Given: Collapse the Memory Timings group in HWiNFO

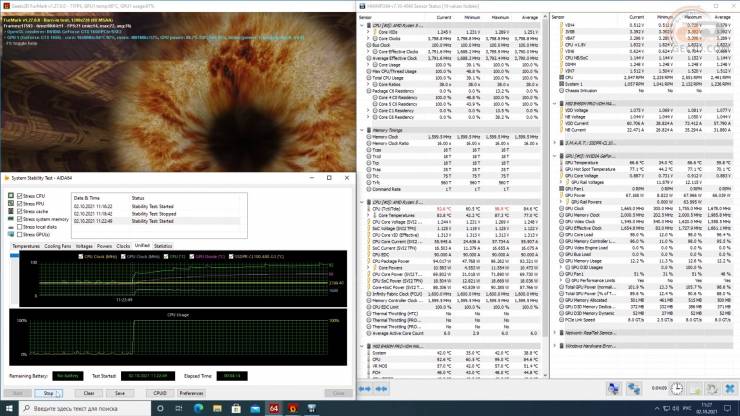Looking at the screenshot, I should (362, 130).
